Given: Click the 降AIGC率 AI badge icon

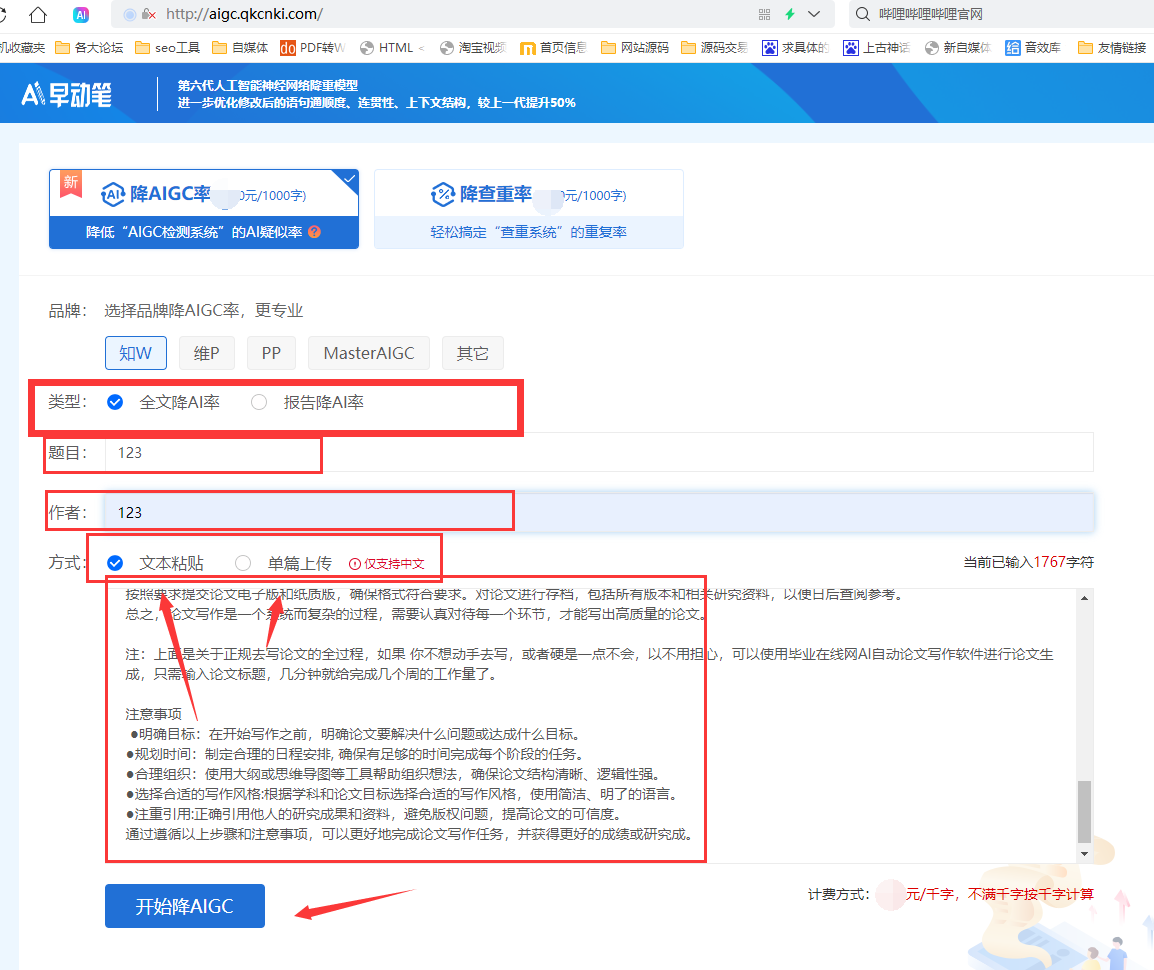Looking at the screenshot, I should pos(113,194).
